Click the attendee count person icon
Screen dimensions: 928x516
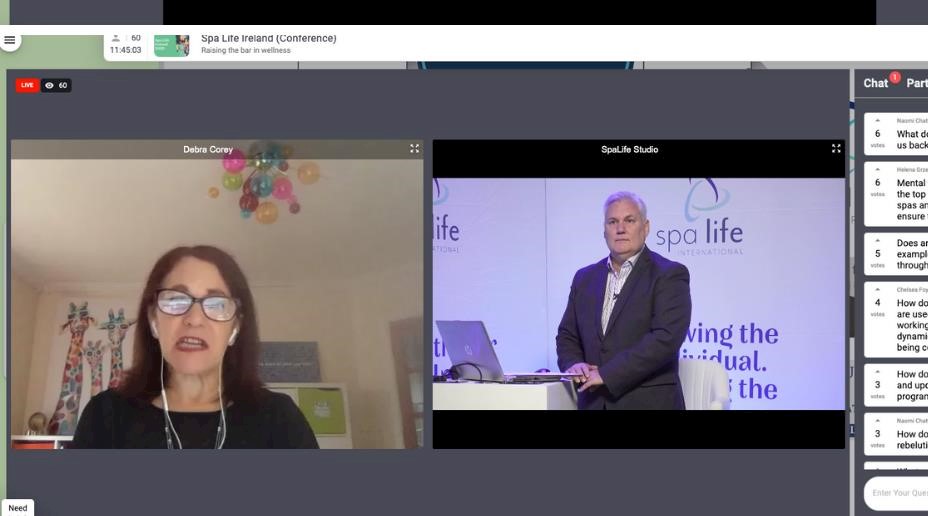pyautogui.click(x=116, y=38)
